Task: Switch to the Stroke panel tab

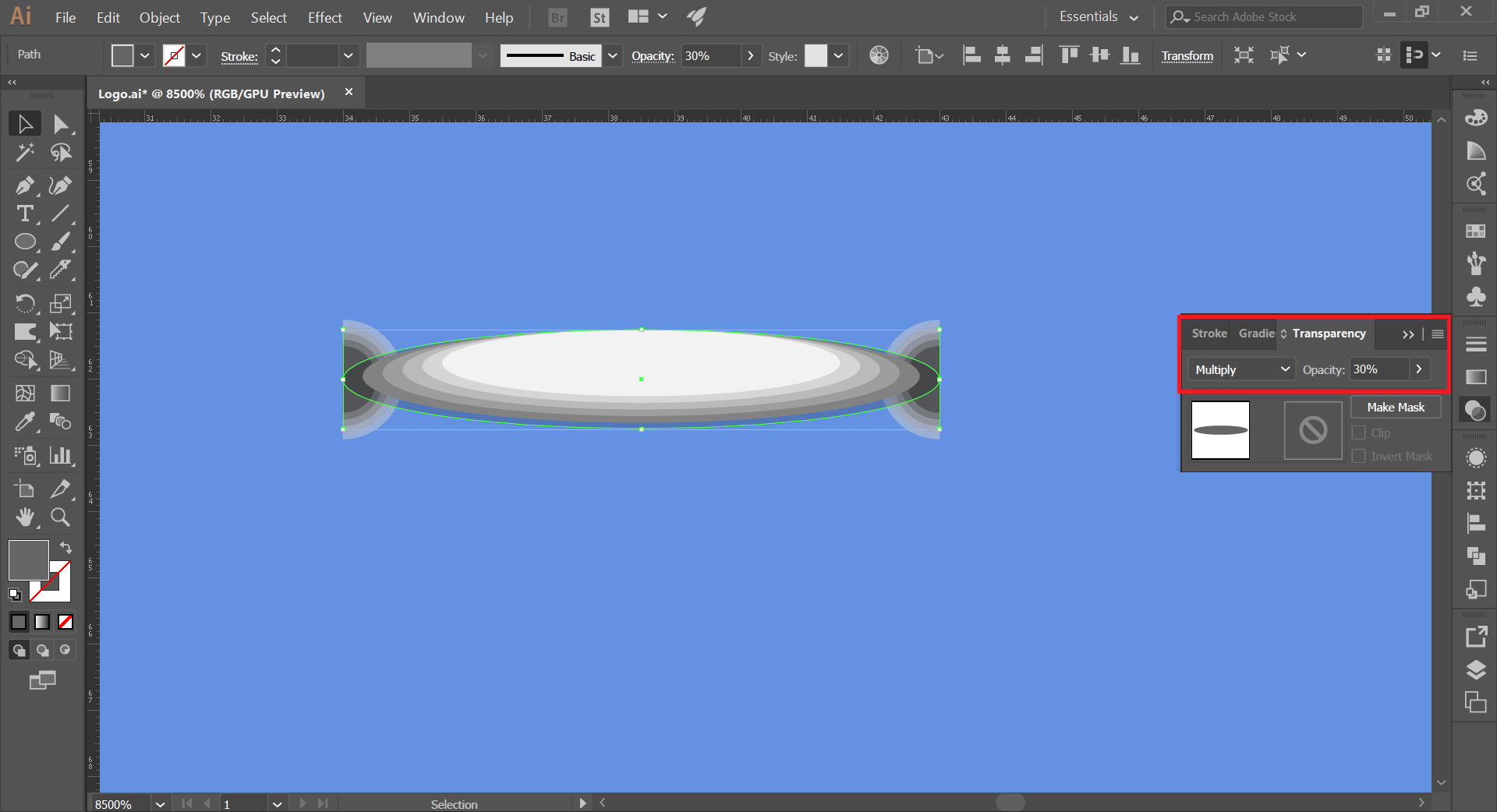Action: coord(1209,333)
